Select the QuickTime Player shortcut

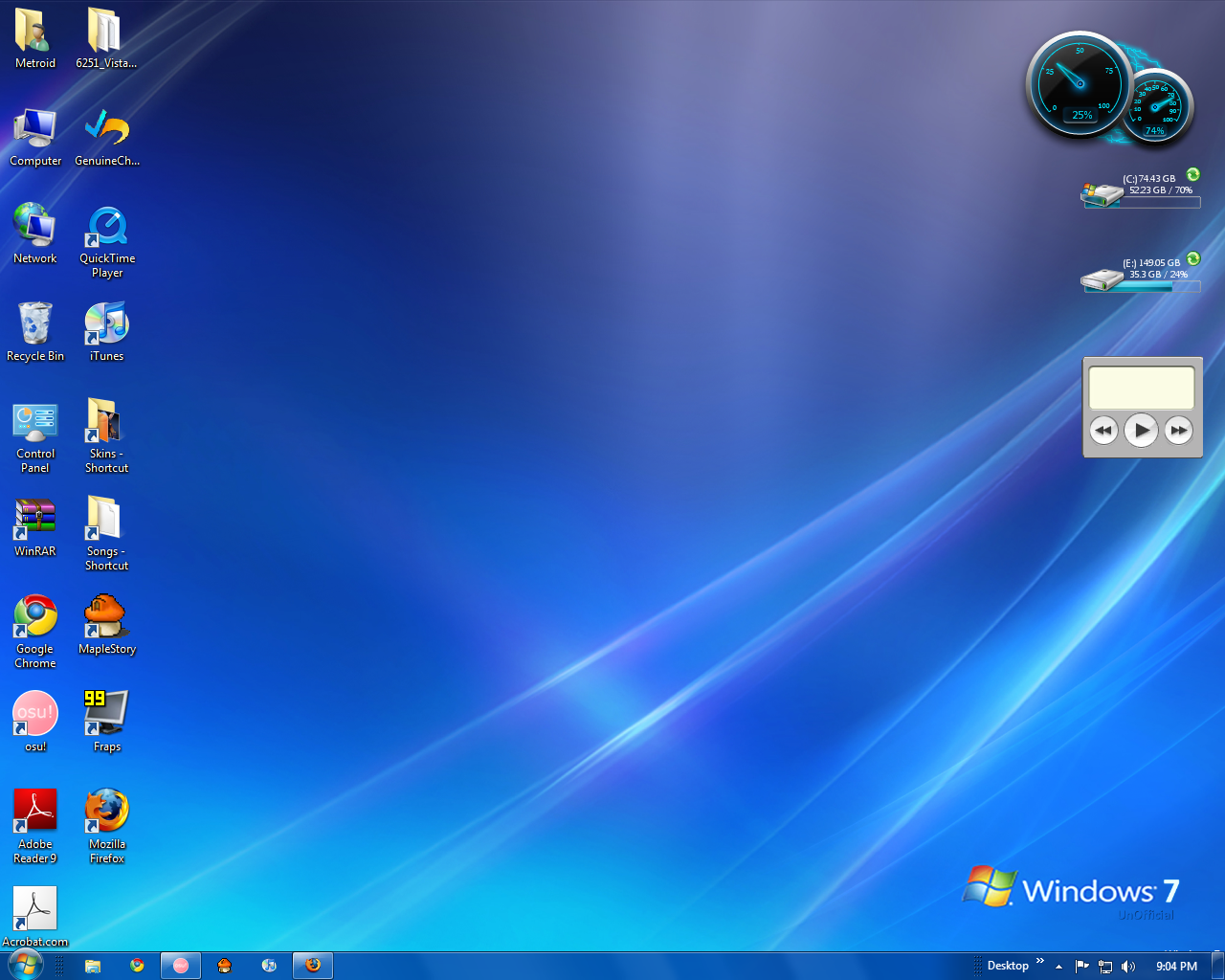[106, 241]
